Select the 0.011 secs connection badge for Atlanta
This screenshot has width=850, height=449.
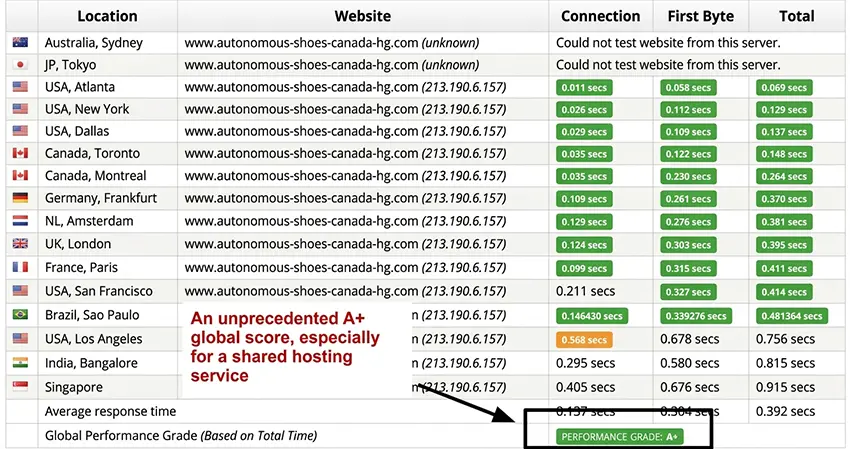(584, 88)
